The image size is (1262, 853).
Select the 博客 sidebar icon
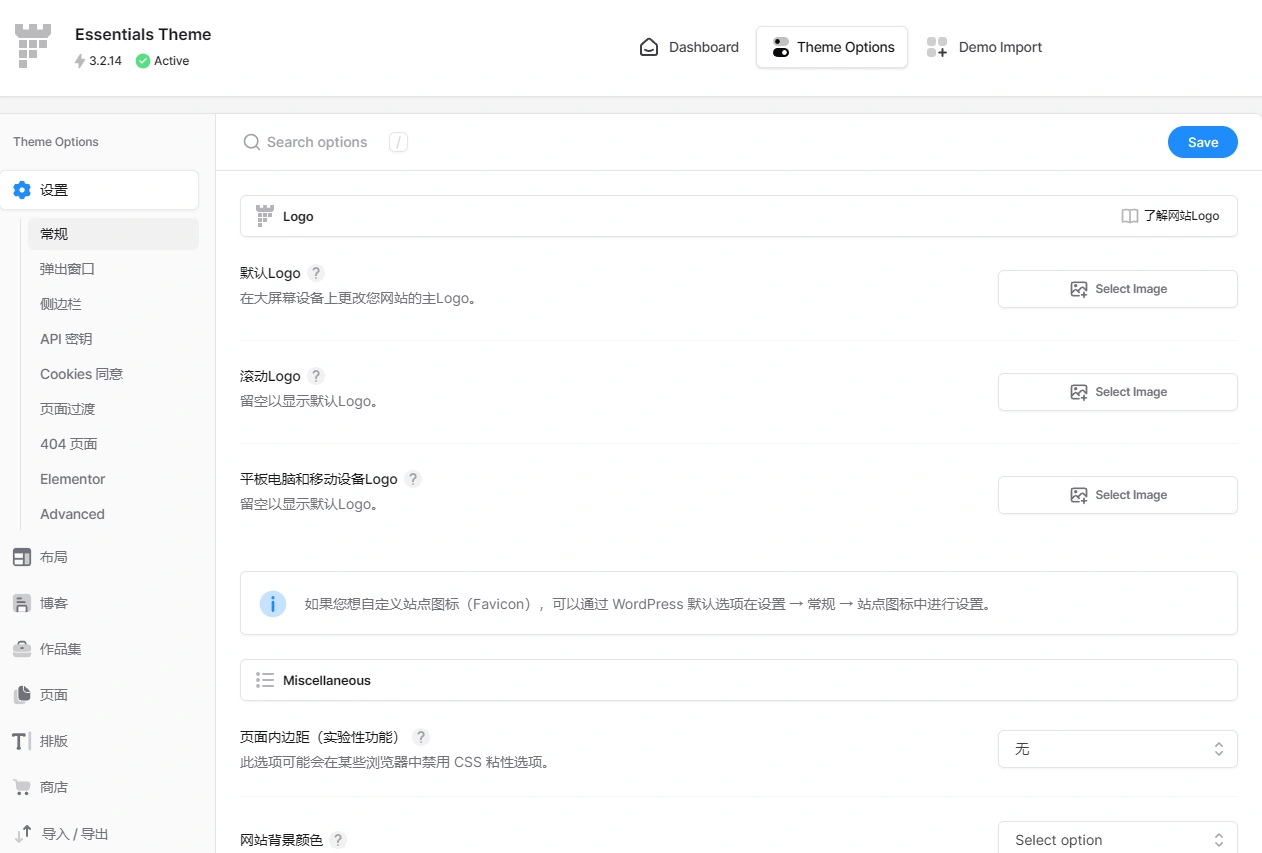point(53,603)
